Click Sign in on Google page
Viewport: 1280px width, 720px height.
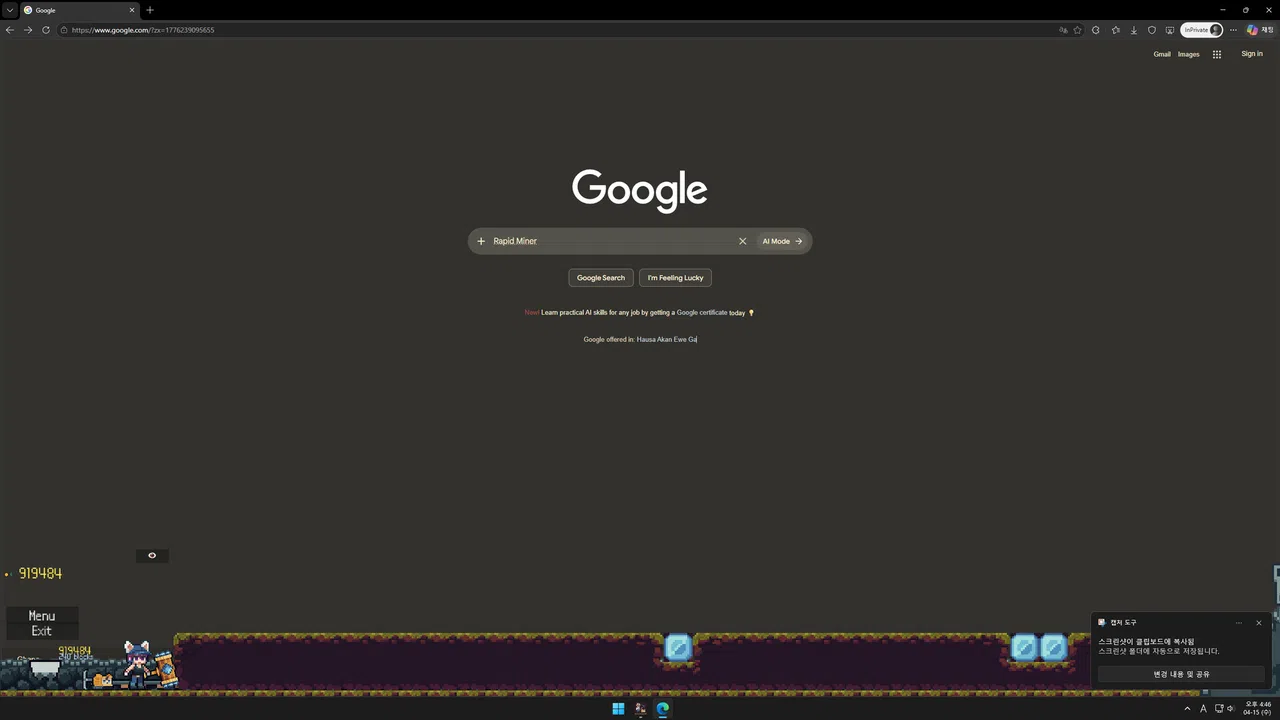[1252, 54]
